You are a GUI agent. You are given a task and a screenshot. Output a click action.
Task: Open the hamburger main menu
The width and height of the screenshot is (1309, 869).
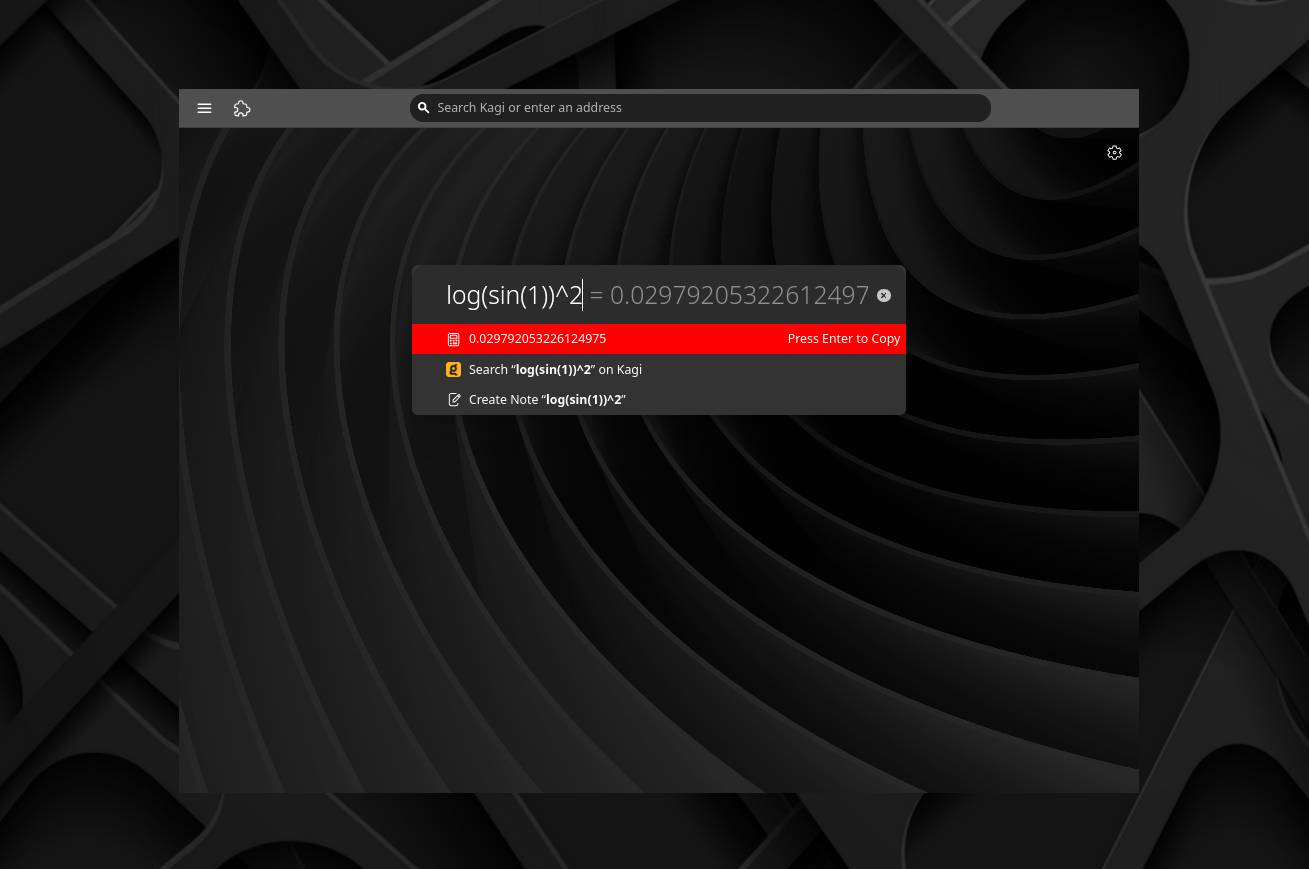(204, 109)
